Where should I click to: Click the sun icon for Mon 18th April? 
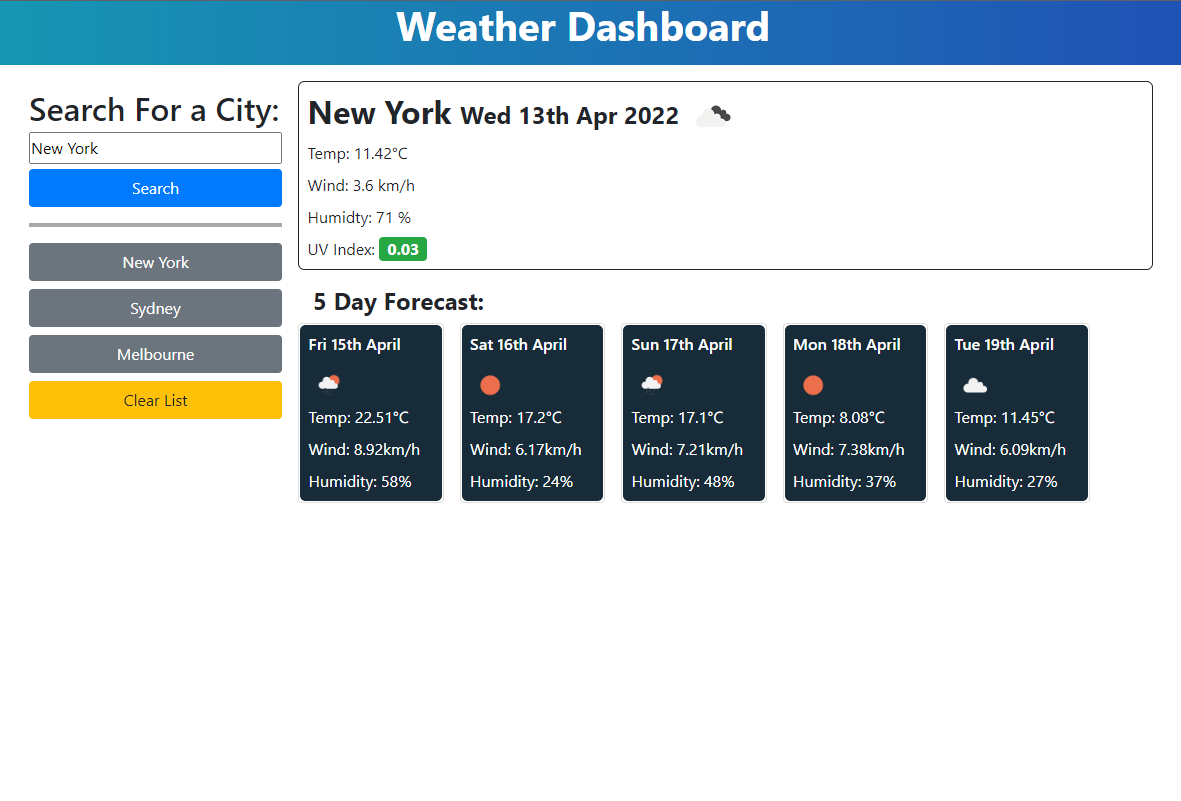(813, 385)
